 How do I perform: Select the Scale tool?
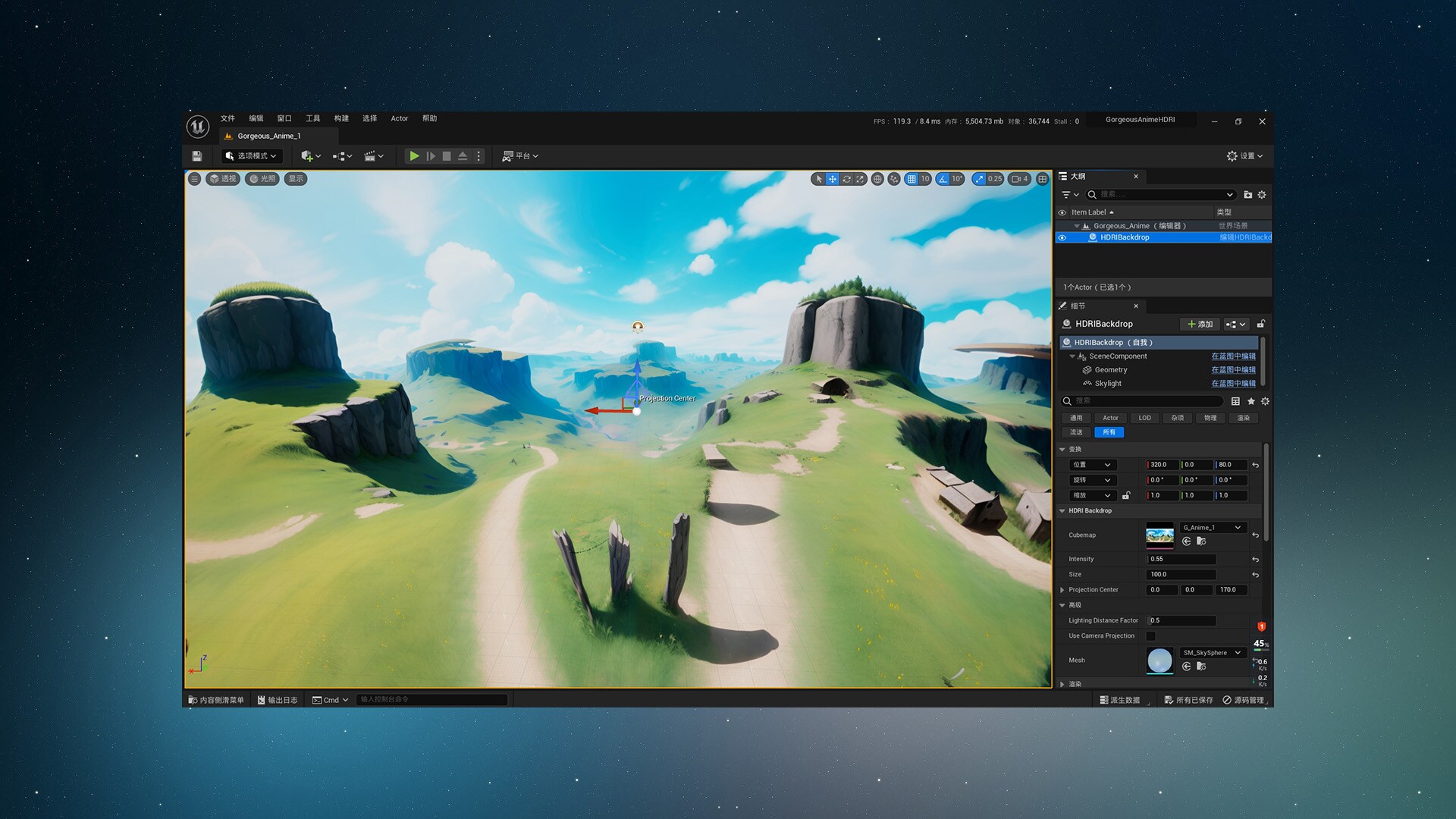click(x=861, y=179)
